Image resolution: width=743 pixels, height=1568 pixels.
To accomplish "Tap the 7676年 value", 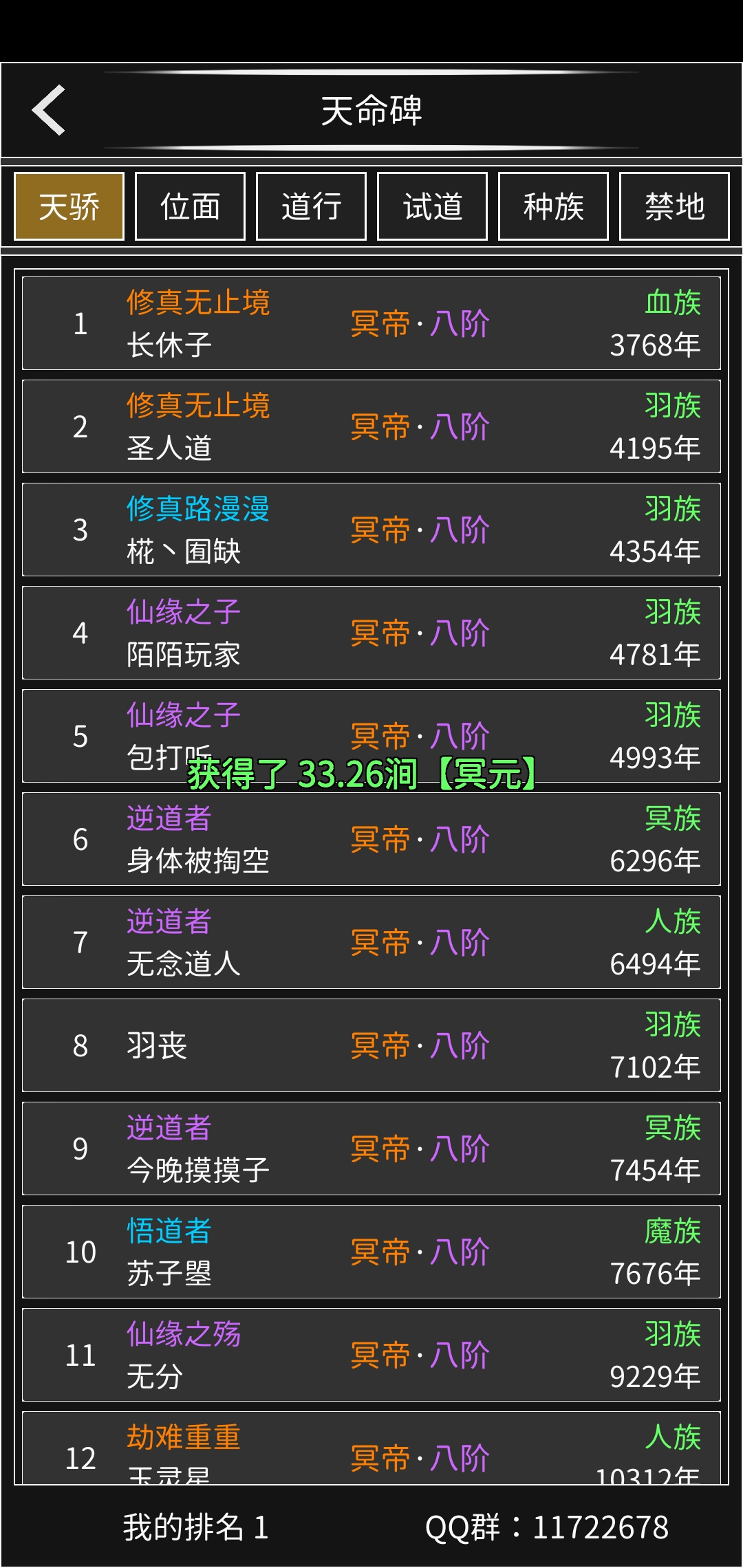I will tap(655, 1274).
